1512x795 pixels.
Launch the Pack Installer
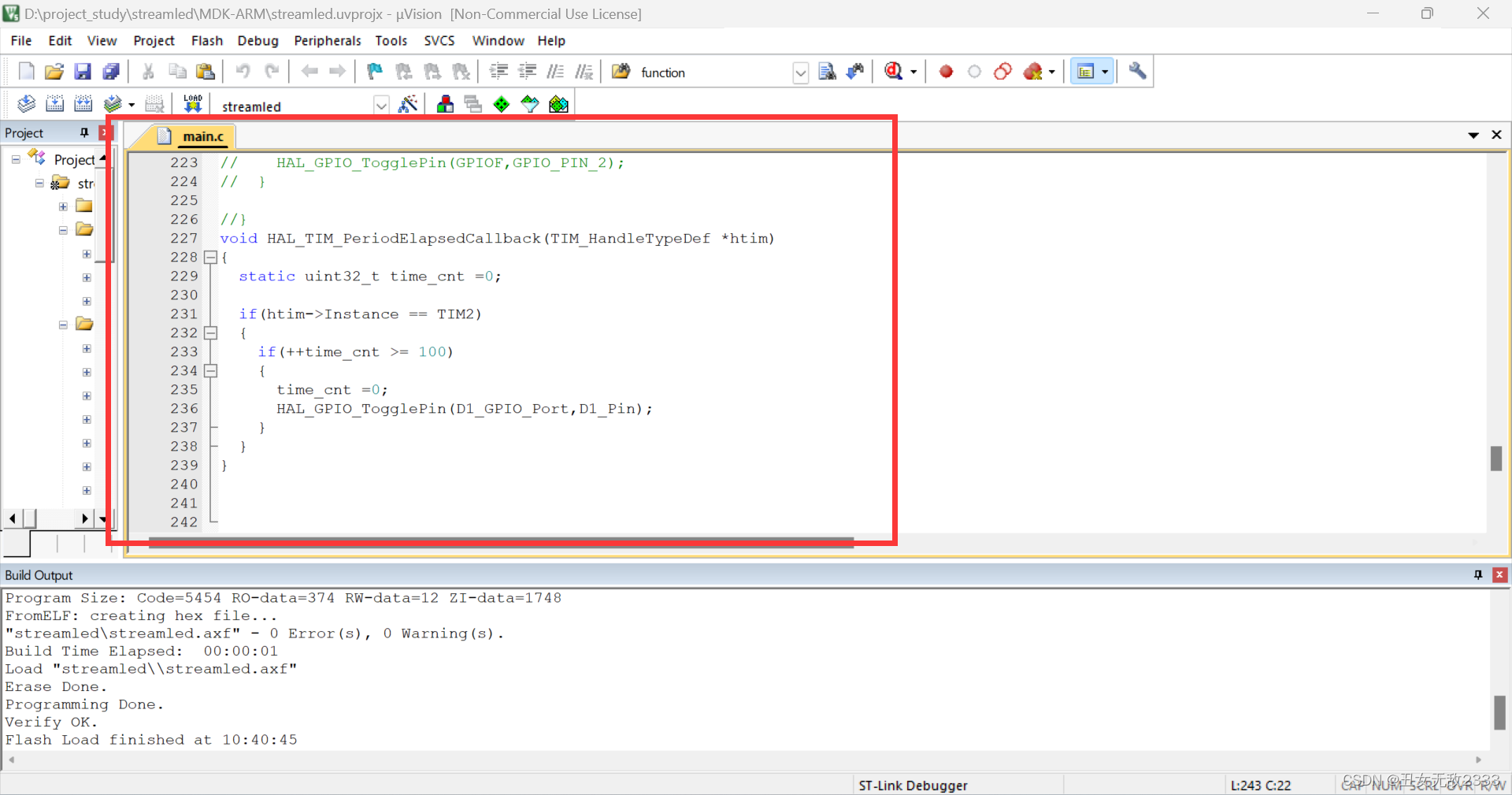click(558, 103)
